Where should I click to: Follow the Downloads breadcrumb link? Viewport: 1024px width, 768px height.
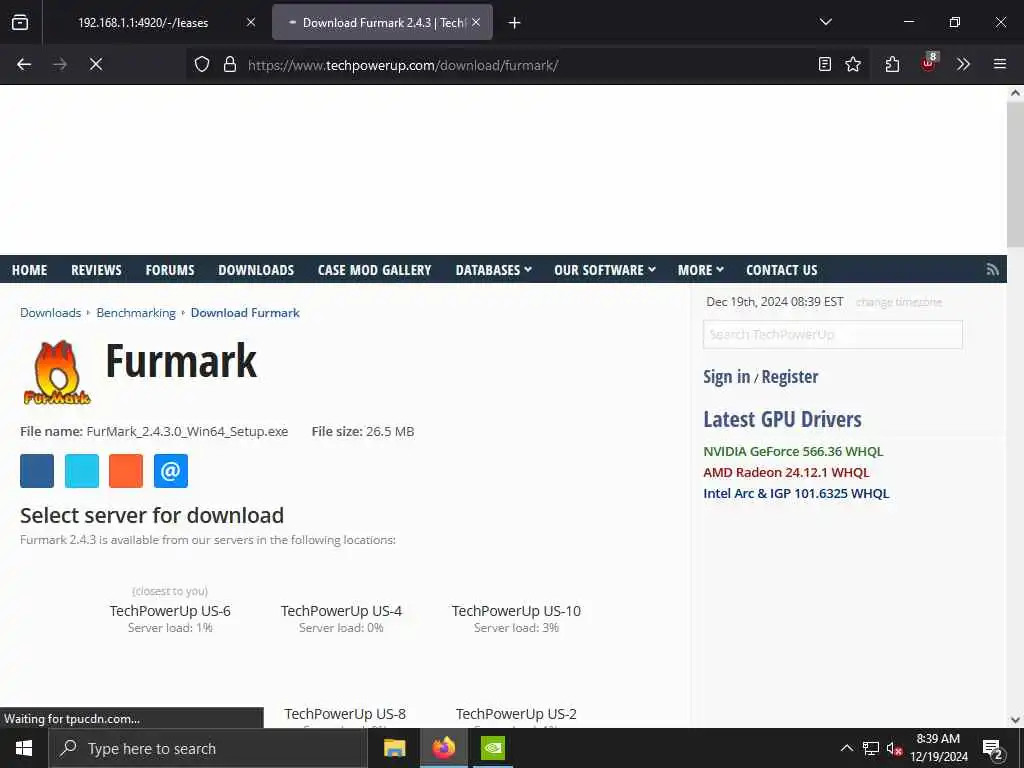point(50,313)
